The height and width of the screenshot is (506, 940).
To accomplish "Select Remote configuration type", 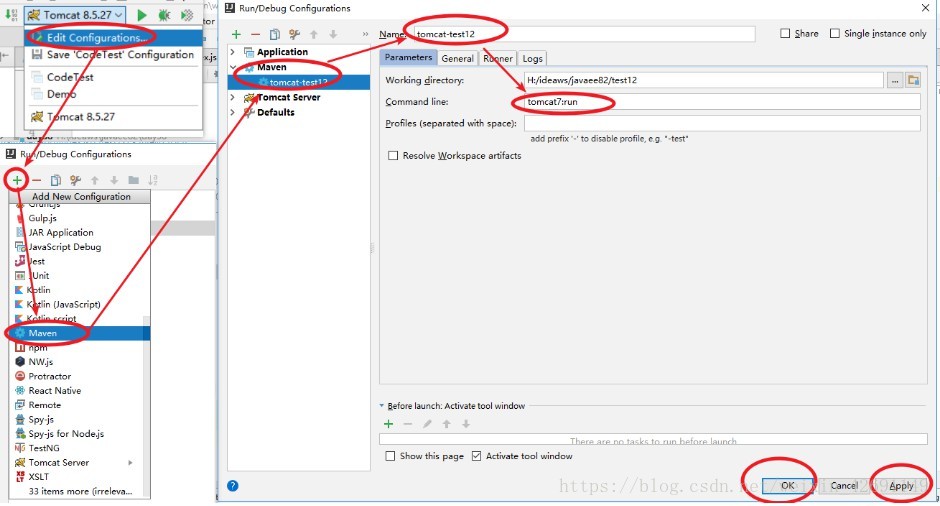I will pyautogui.click(x=44, y=405).
